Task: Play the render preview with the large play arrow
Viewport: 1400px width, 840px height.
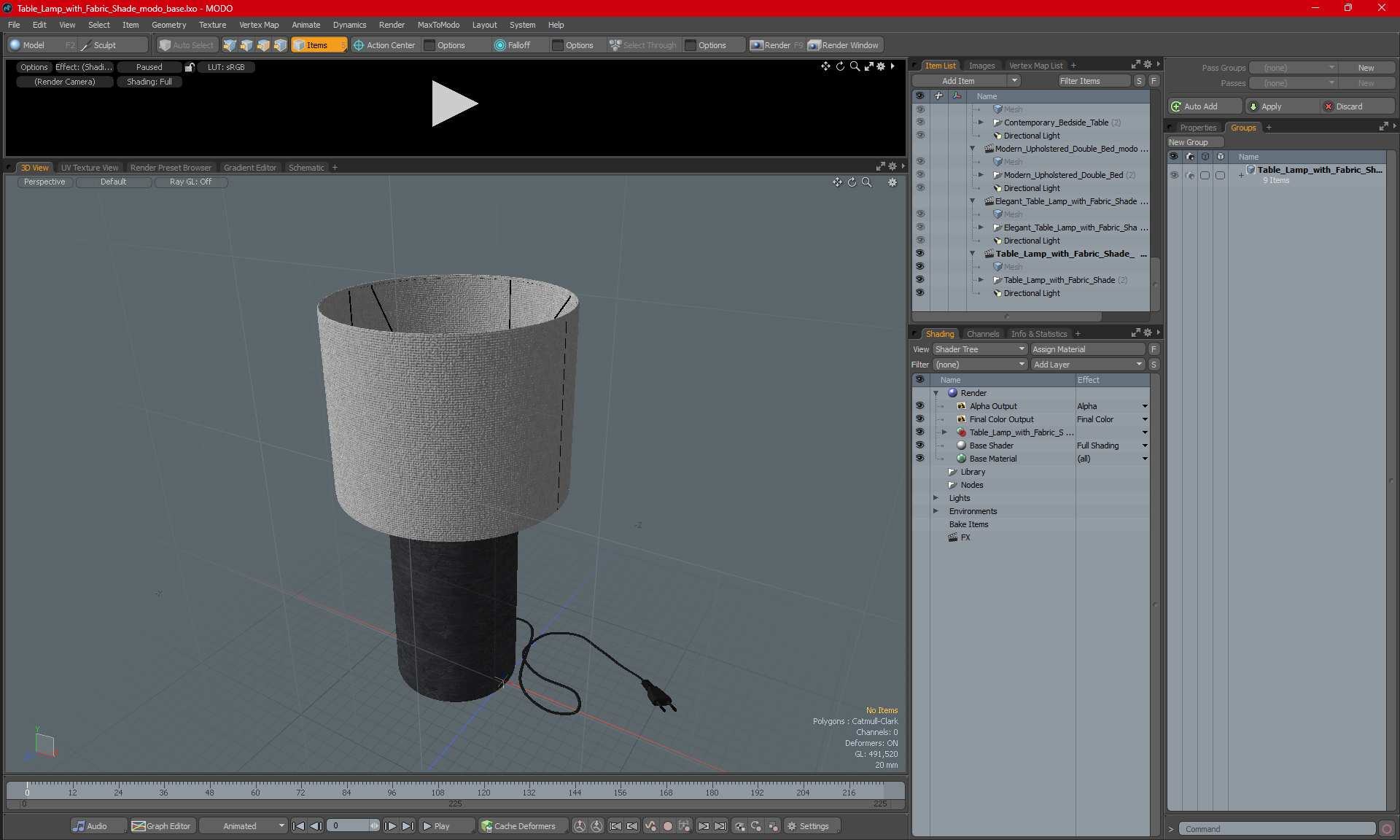Action: [x=454, y=104]
